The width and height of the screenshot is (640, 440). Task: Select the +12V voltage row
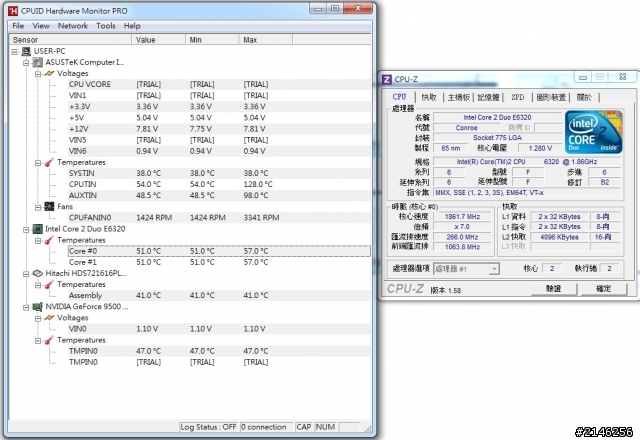click(220, 129)
